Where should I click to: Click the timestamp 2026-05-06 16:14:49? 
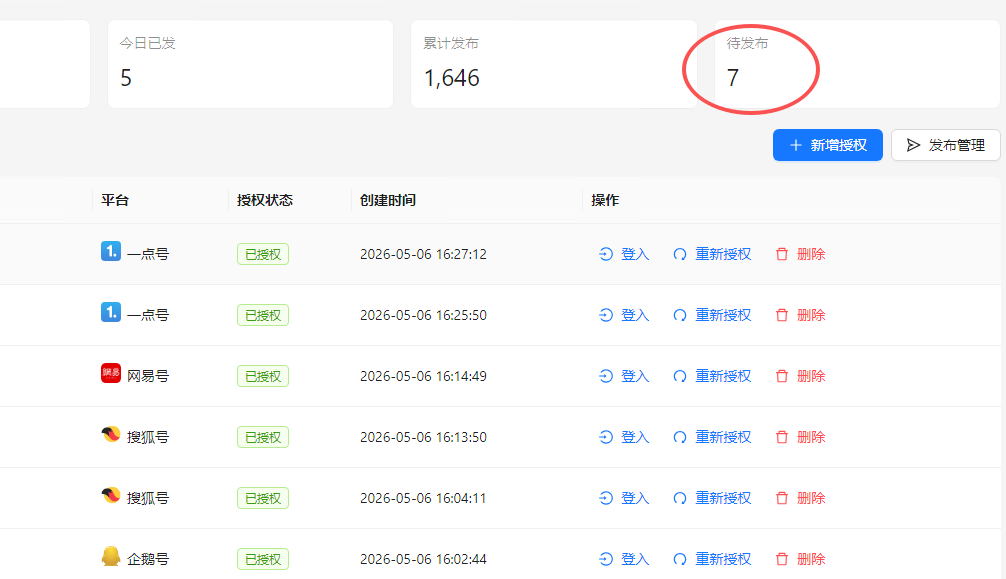click(423, 376)
